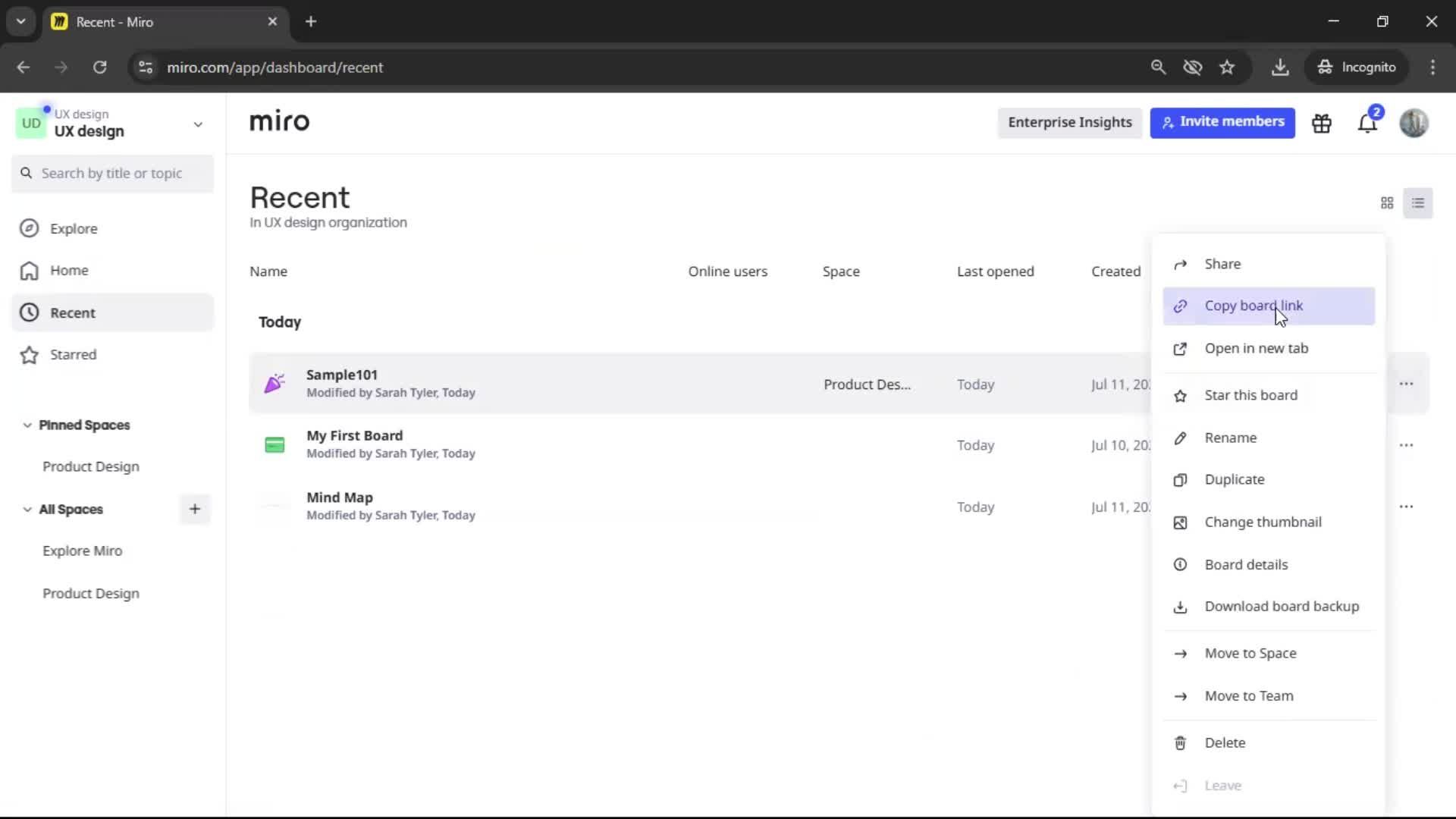Viewport: 1456px width, 819px height.
Task: Close the Recent - Miro tab
Action: click(272, 22)
